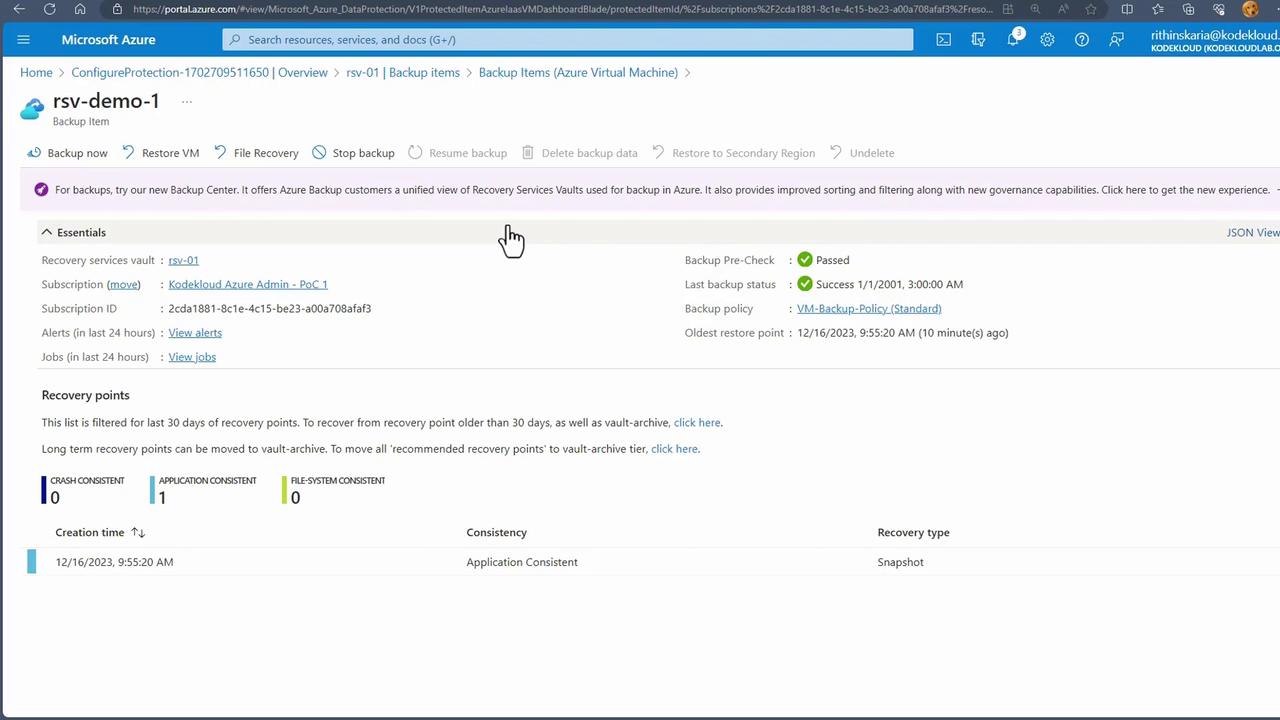
Task: Open ConfigureProtection Overview breadcrumb
Action: pos(200,73)
